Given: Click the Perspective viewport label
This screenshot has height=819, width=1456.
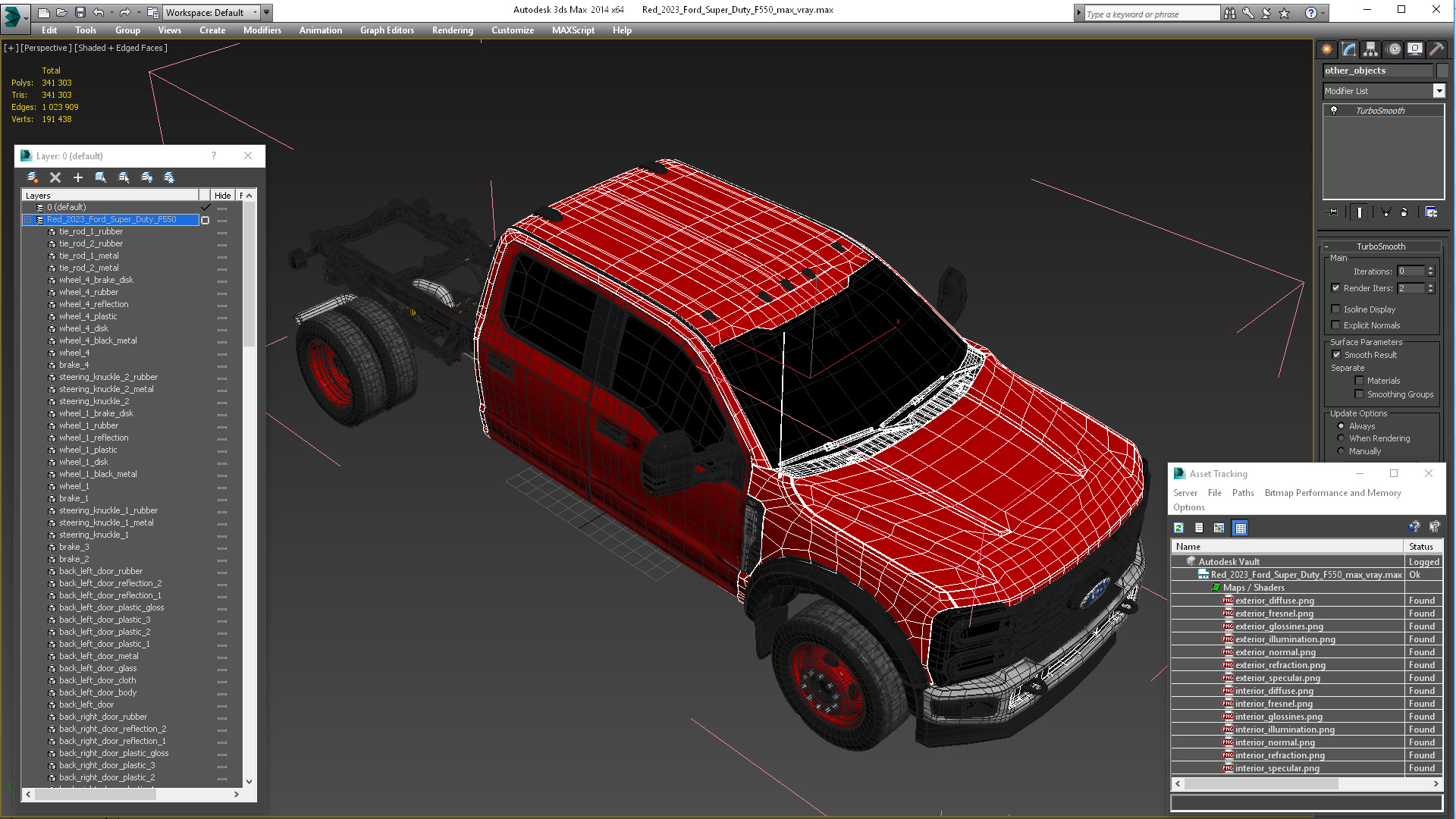Looking at the screenshot, I should pyautogui.click(x=46, y=48).
